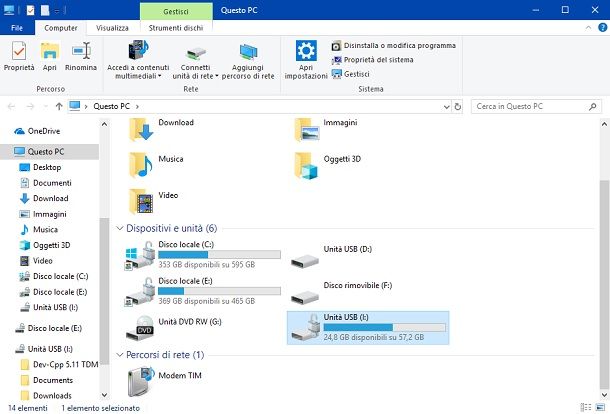Image resolution: width=610 pixels, height=414 pixels.
Task: Select Disco locale (E:) drive icon in main pane
Action: (x=140, y=292)
